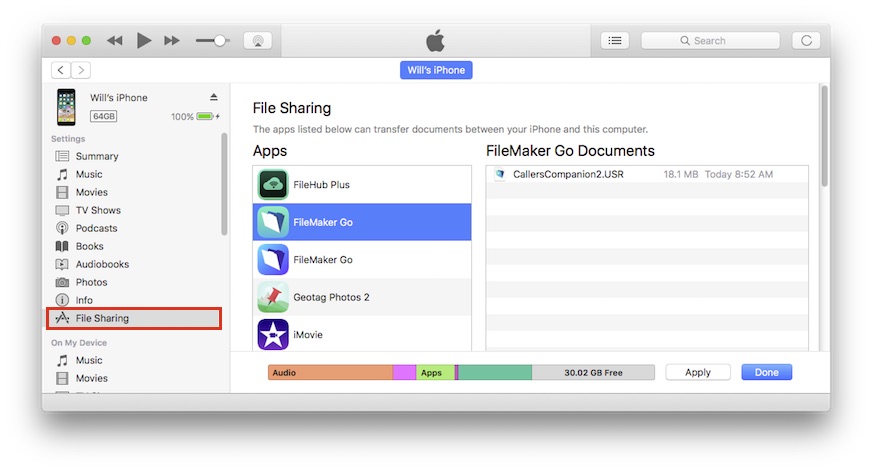Viewport: 872px width, 471px height.
Task: Open Podcasts in the Settings sidebar
Action: point(96,228)
